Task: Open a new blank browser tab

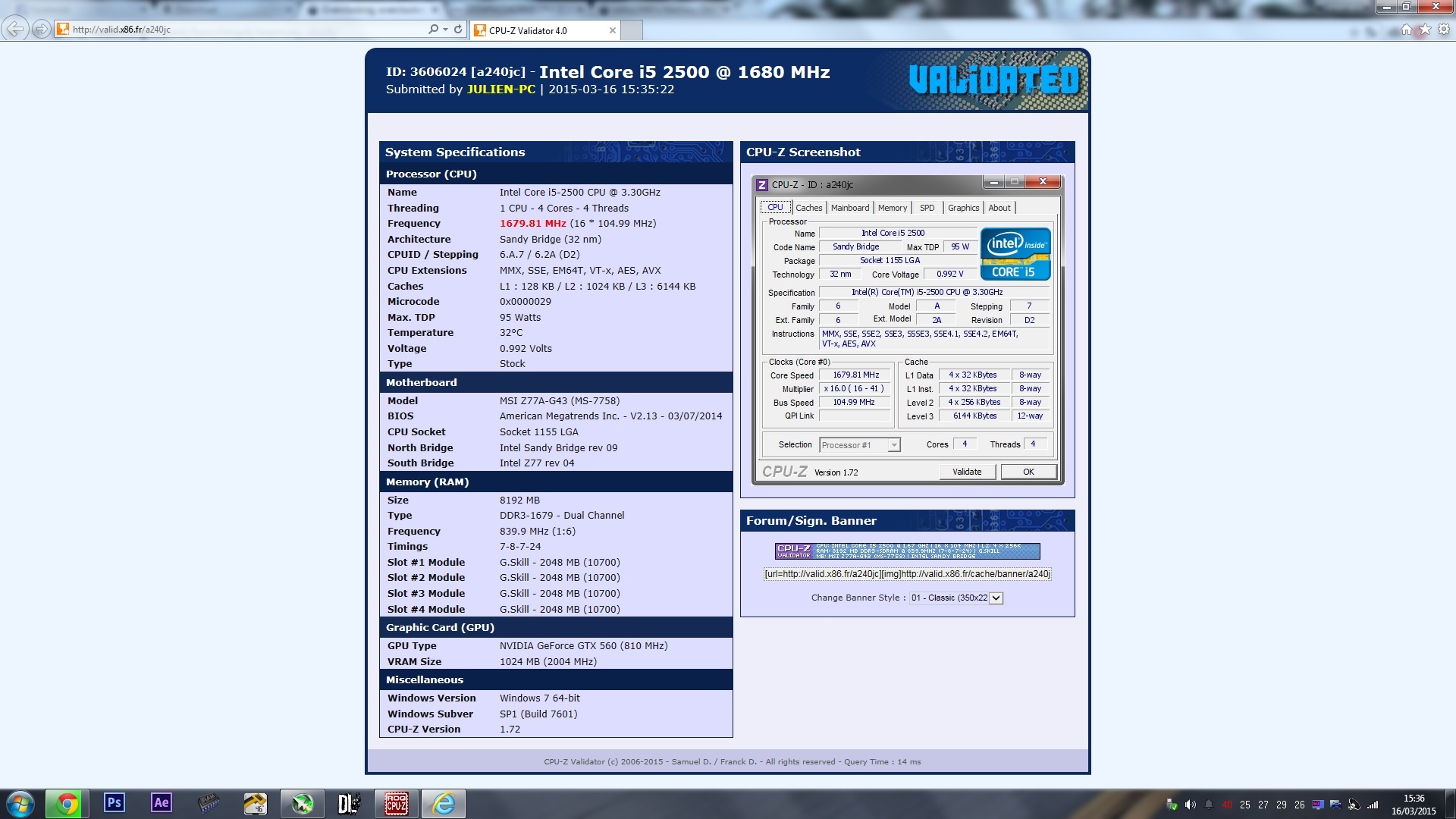Action: coord(632,30)
